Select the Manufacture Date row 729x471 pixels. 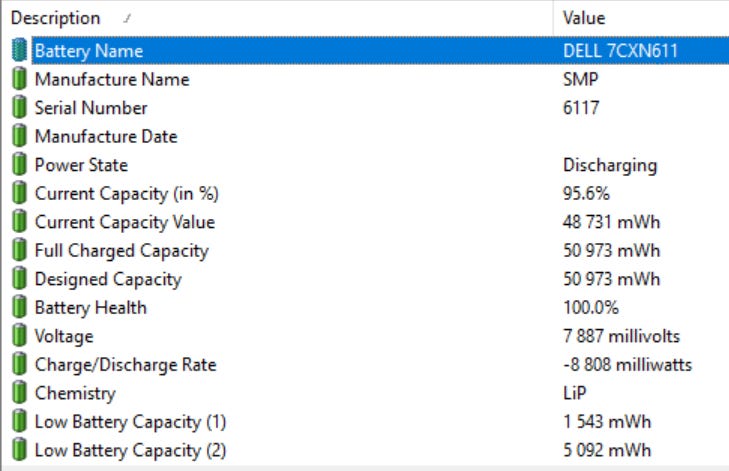[105, 137]
